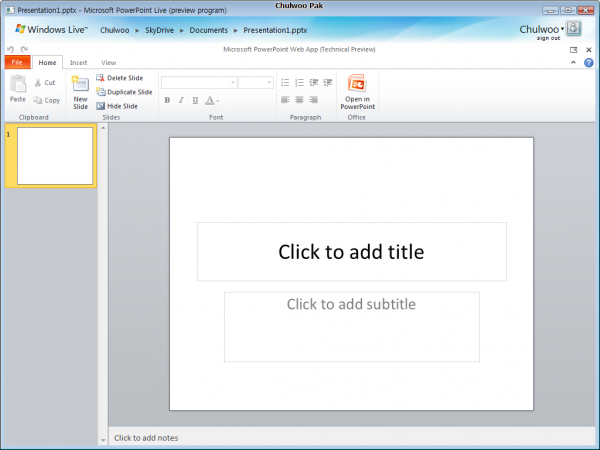Click the presentation icon in the title bar
Image resolution: width=600 pixels, height=450 pixels.
(10, 10)
